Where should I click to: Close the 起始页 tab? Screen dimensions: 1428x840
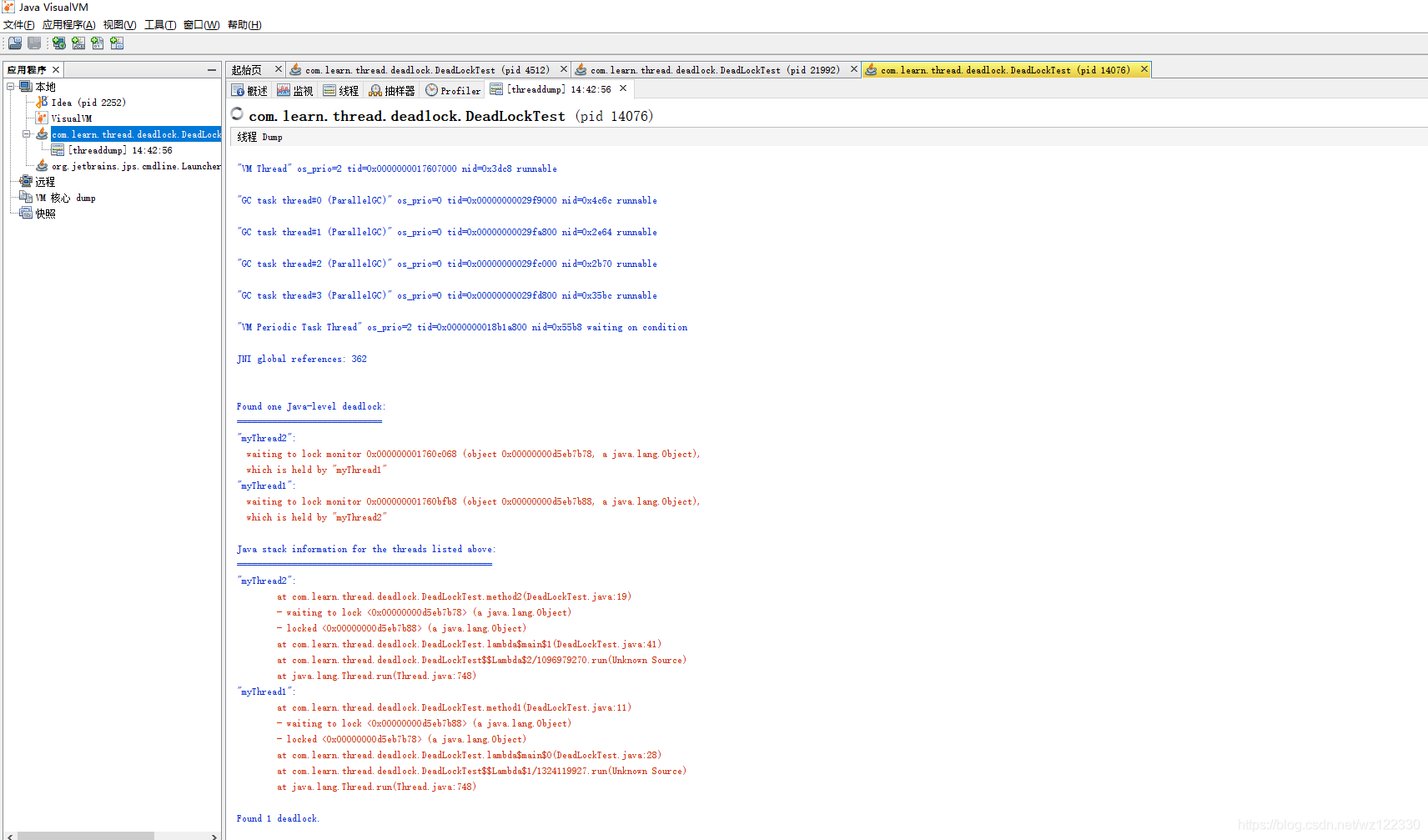(279, 69)
